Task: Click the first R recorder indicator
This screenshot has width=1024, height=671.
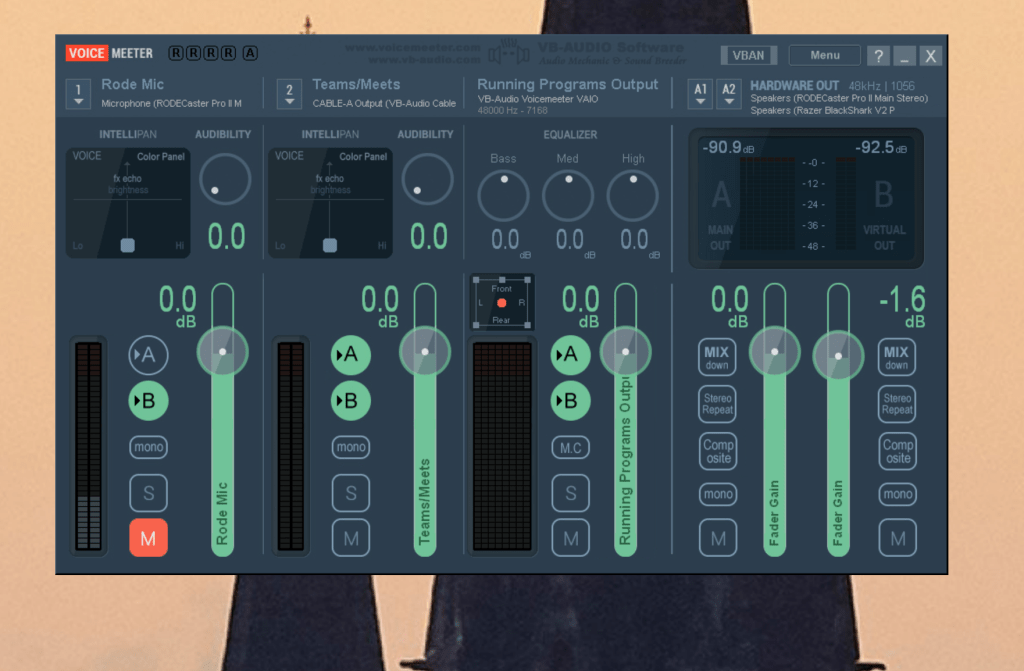Action: coord(176,53)
